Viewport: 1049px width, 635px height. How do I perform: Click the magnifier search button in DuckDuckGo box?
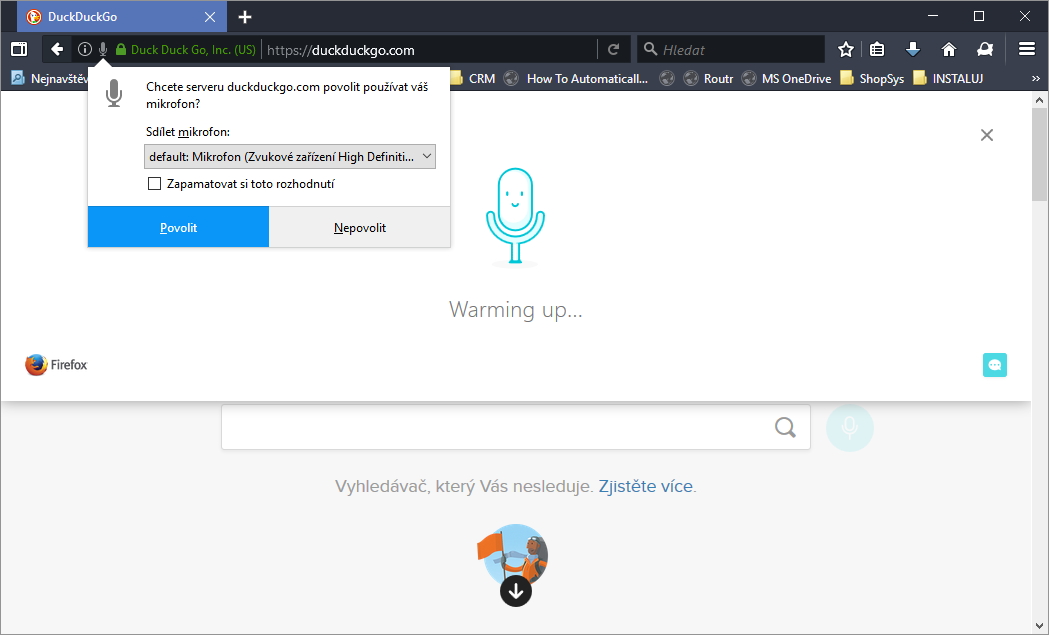coord(785,427)
